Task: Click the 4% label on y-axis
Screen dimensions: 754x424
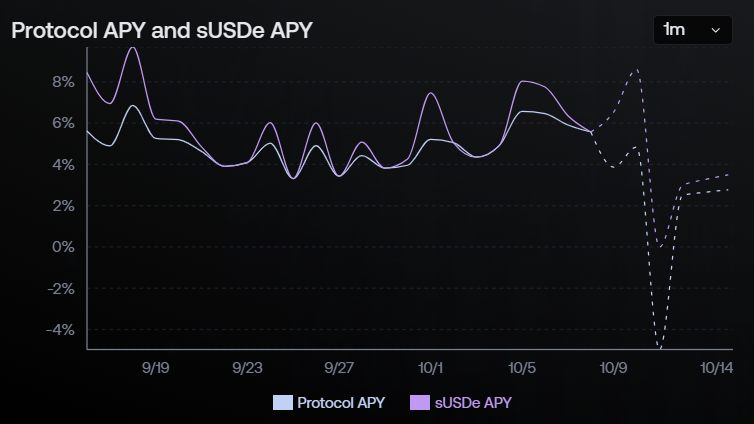Action: click(63, 165)
